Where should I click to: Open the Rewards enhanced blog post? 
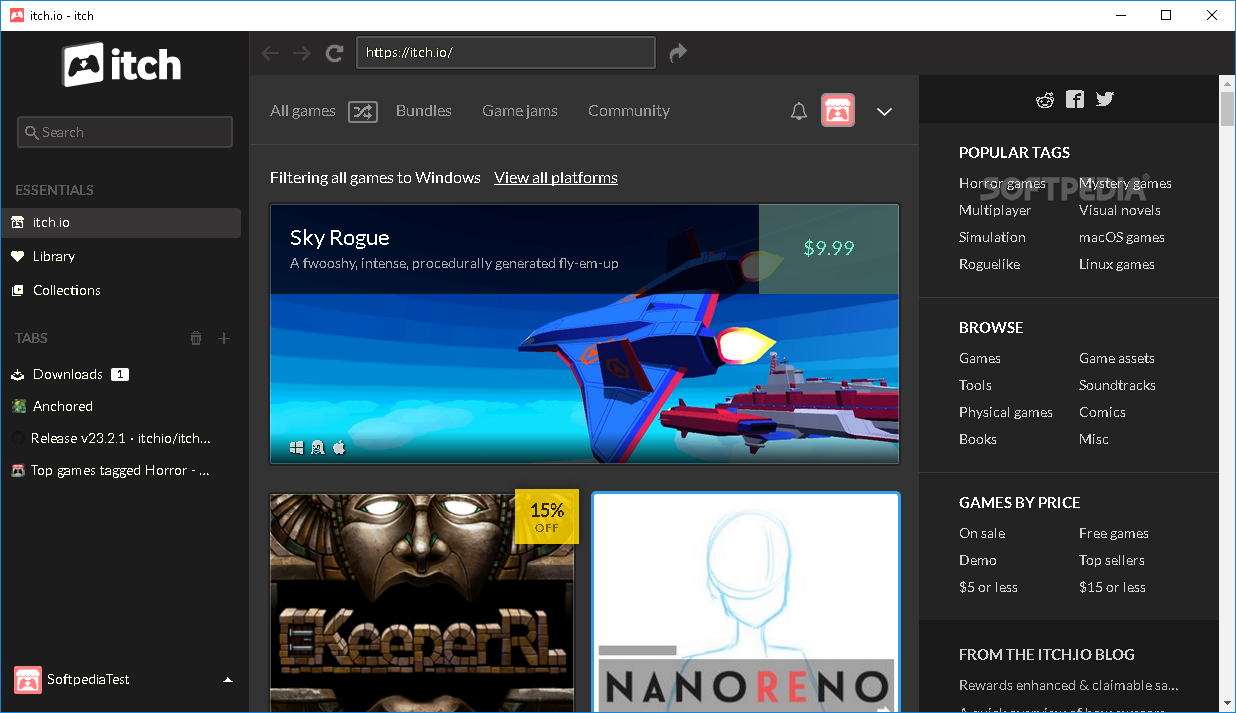(1069, 685)
